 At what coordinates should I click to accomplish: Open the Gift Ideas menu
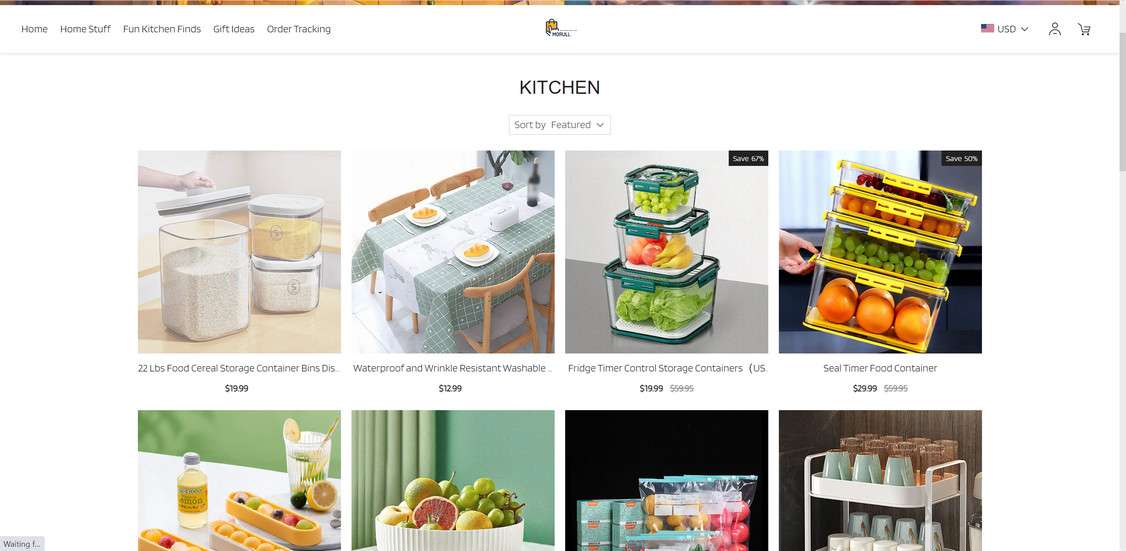point(233,29)
